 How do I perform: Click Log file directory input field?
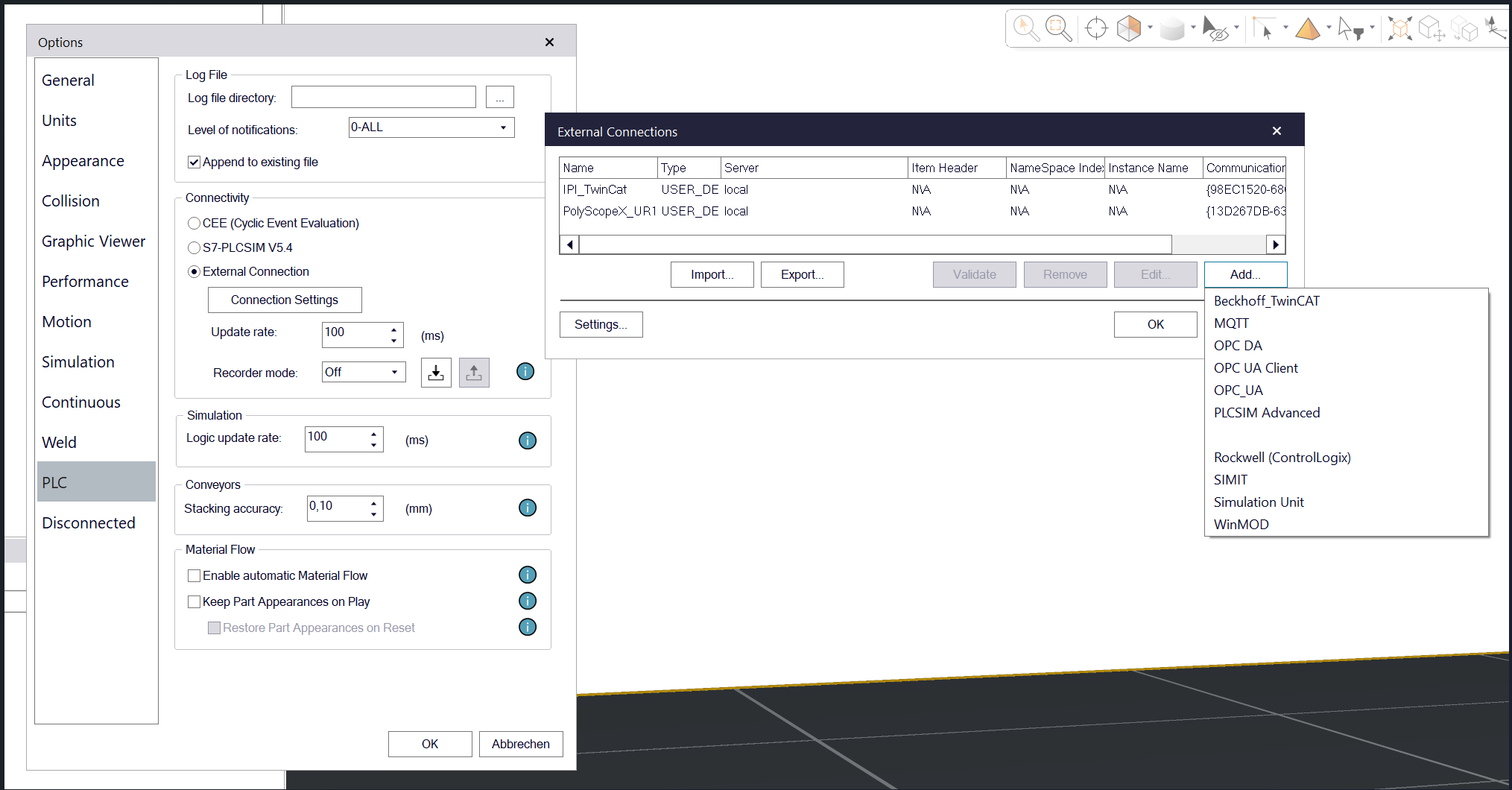[383, 97]
